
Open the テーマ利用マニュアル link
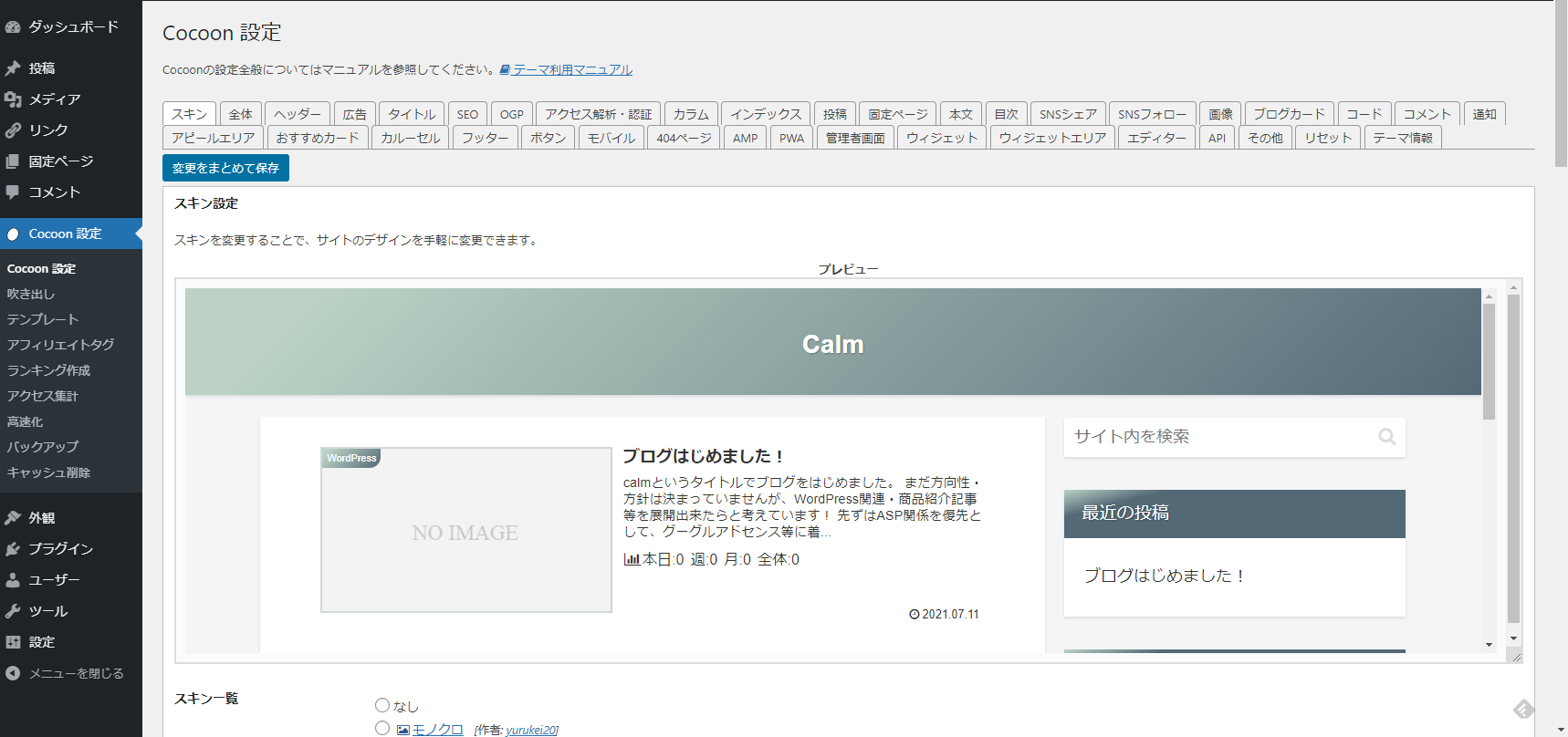pyautogui.click(x=572, y=70)
